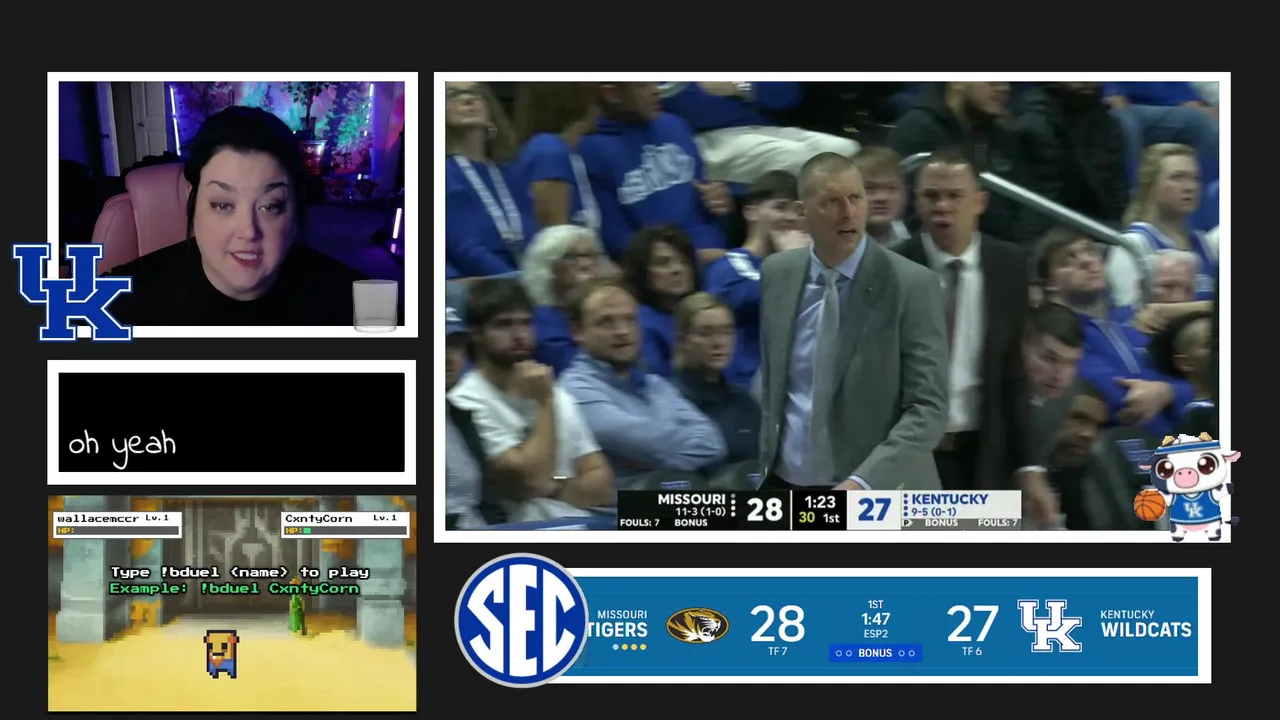This screenshot has width=1280, height=720.
Task: Click the Missouri Tigers tiger logo
Action: point(697,625)
